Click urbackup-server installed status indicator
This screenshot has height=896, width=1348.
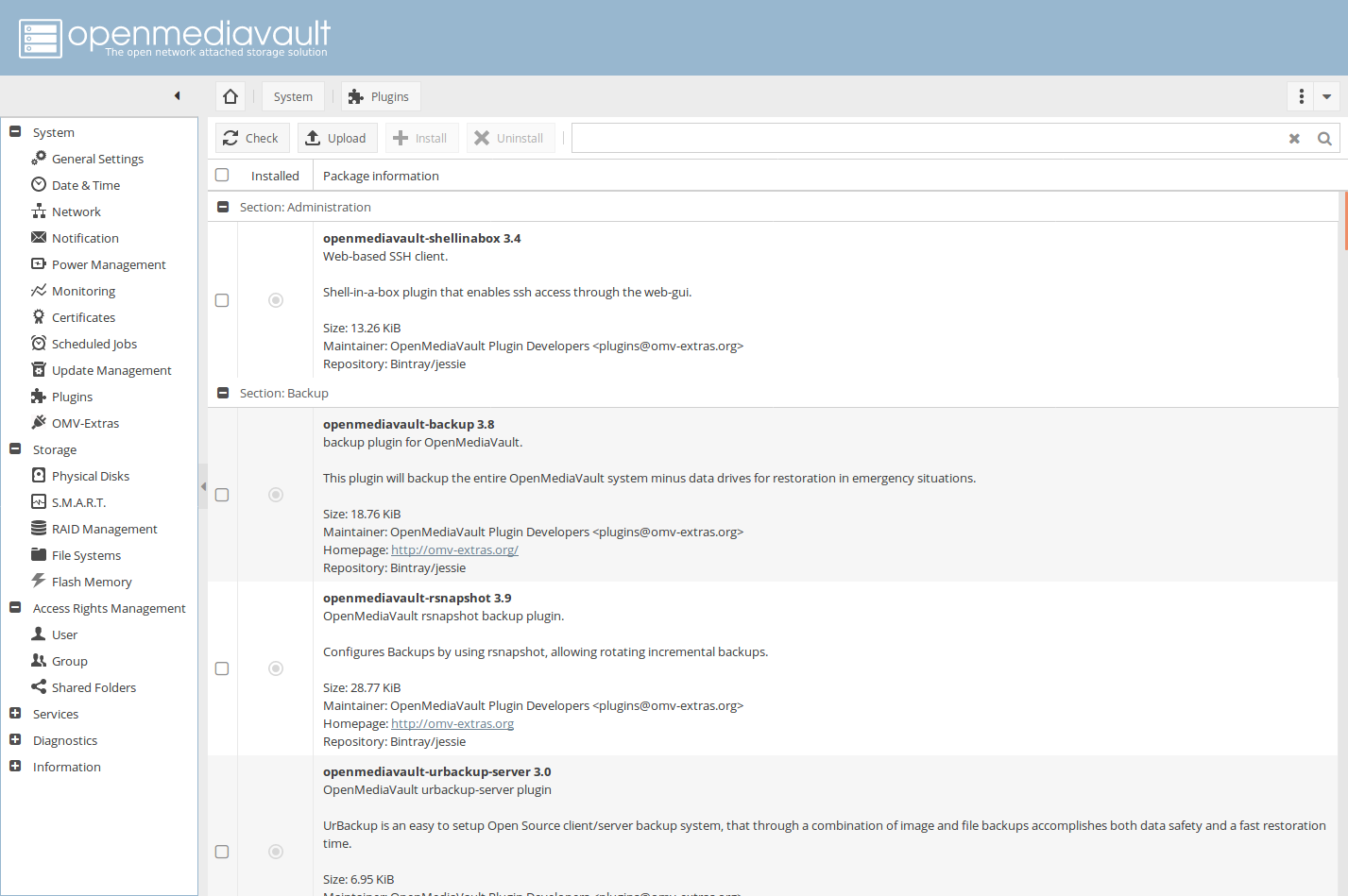276,852
